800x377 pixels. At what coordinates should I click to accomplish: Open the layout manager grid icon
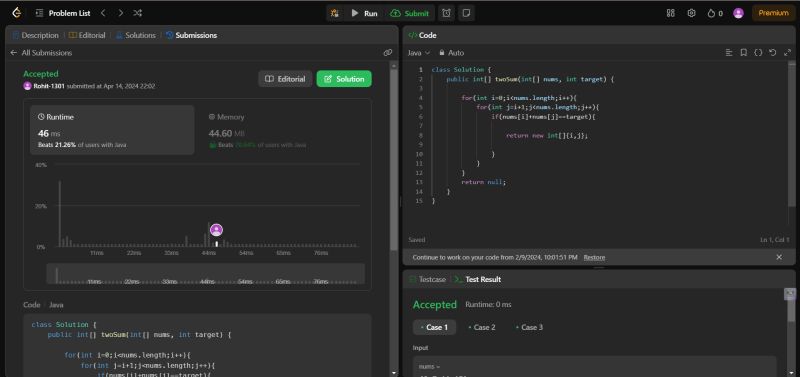[671, 13]
